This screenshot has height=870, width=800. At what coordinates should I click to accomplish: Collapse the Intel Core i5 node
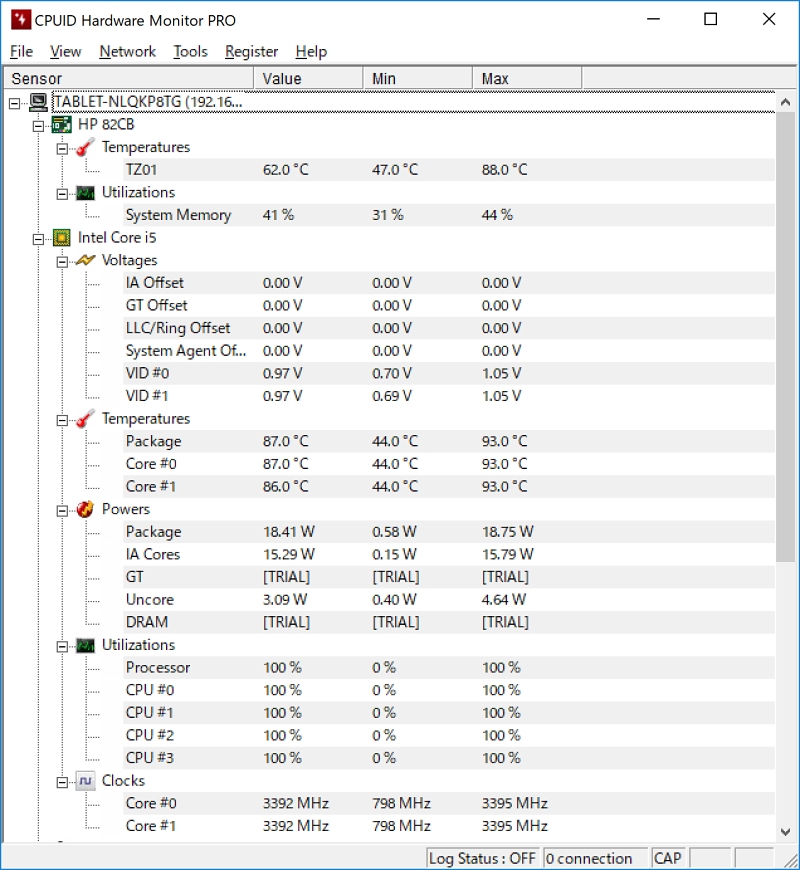tap(38, 239)
